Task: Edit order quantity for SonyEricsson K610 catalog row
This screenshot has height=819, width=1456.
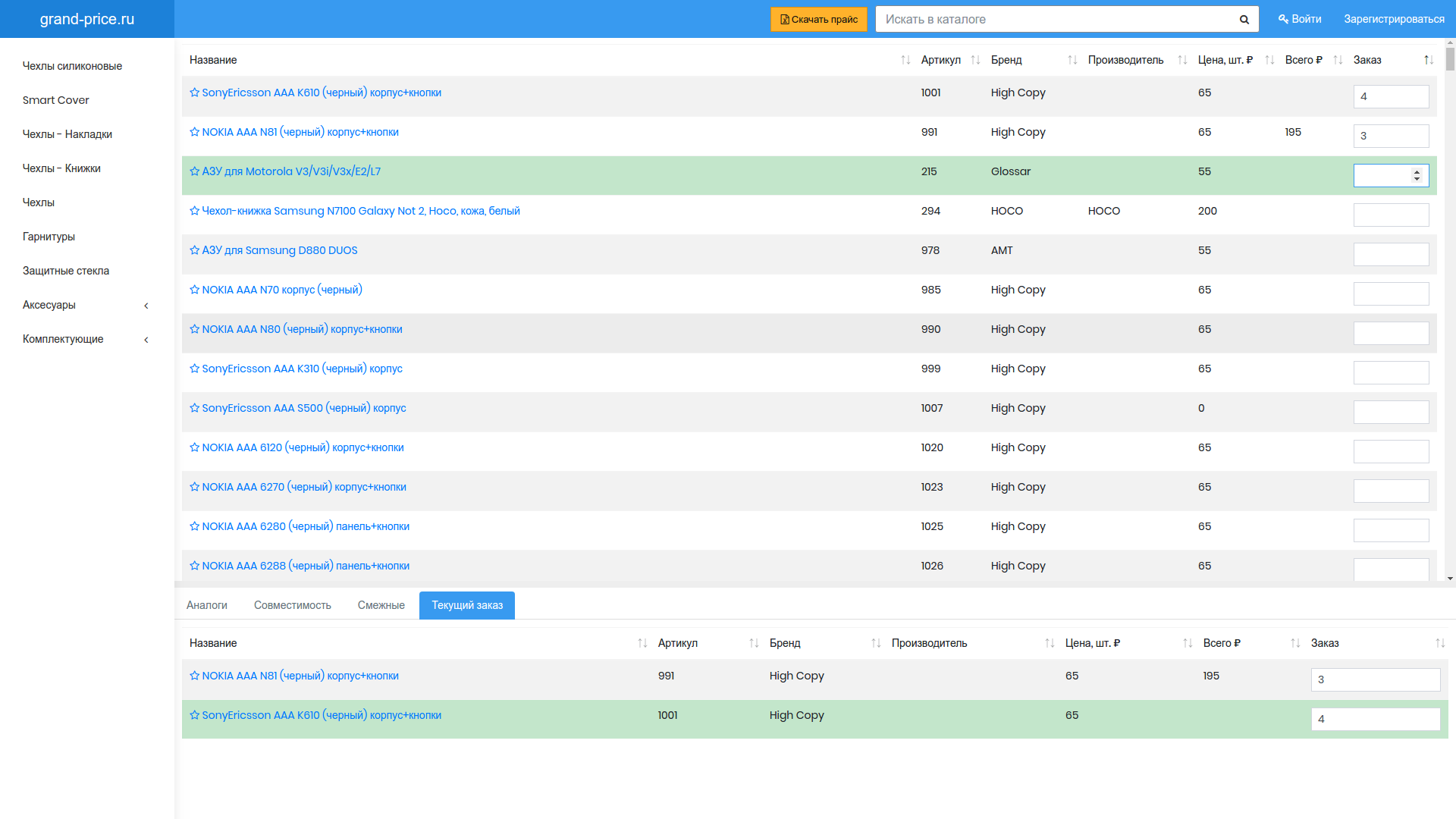Action: point(1391,96)
